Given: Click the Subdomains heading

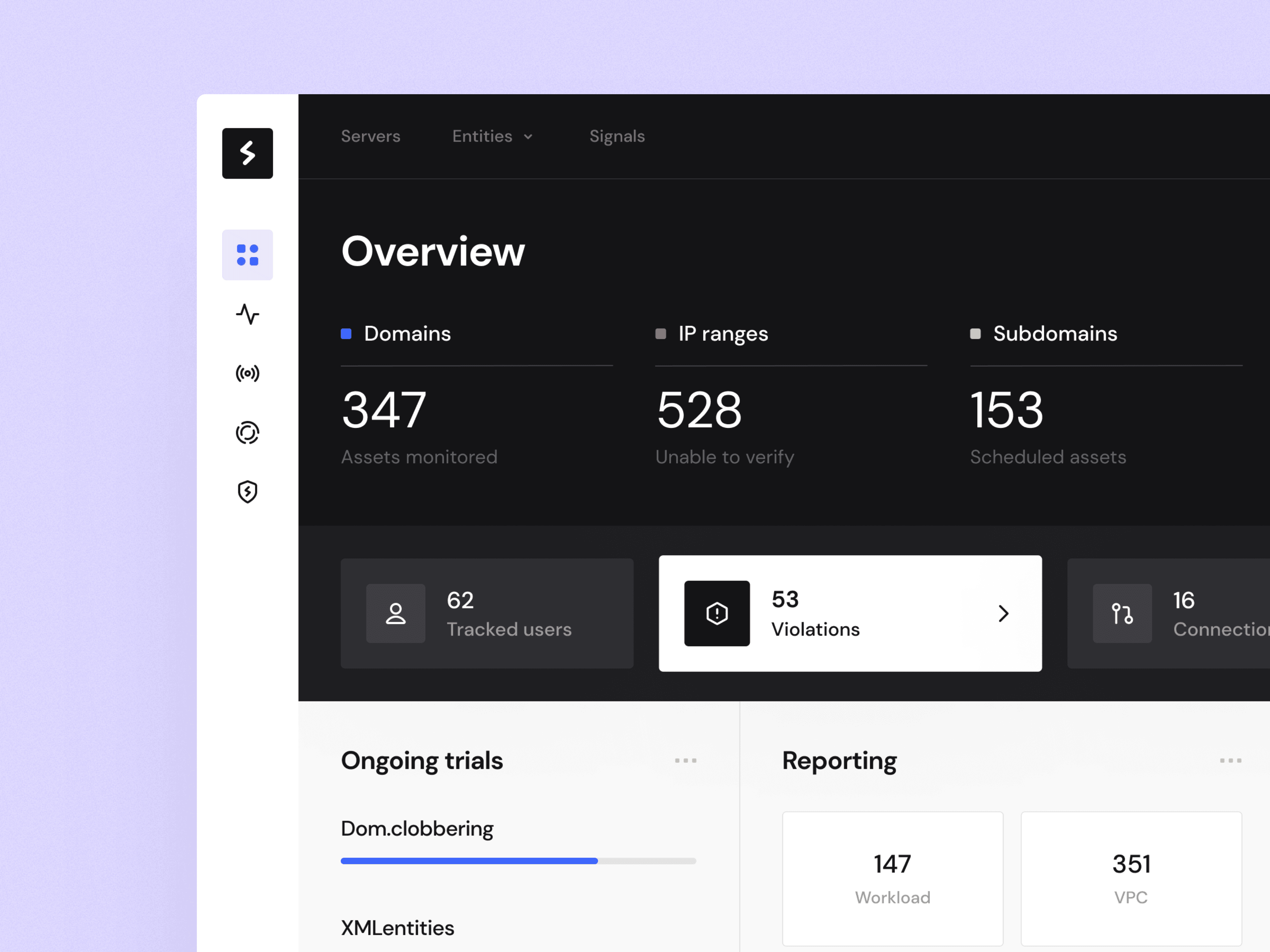Looking at the screenshot, I should coord(1055,334).
